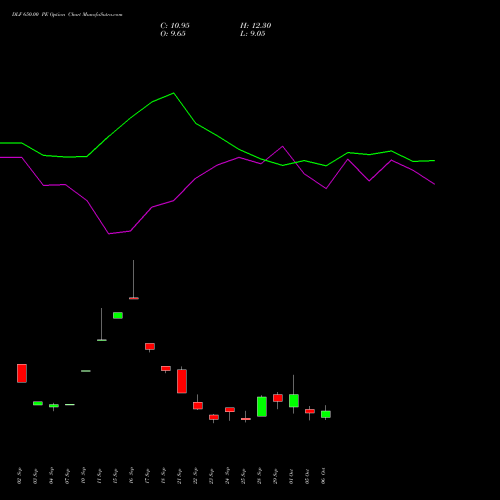Click the tall green candle above 28 Sep
Screen dimensions: 500x500
pos(262,407)
